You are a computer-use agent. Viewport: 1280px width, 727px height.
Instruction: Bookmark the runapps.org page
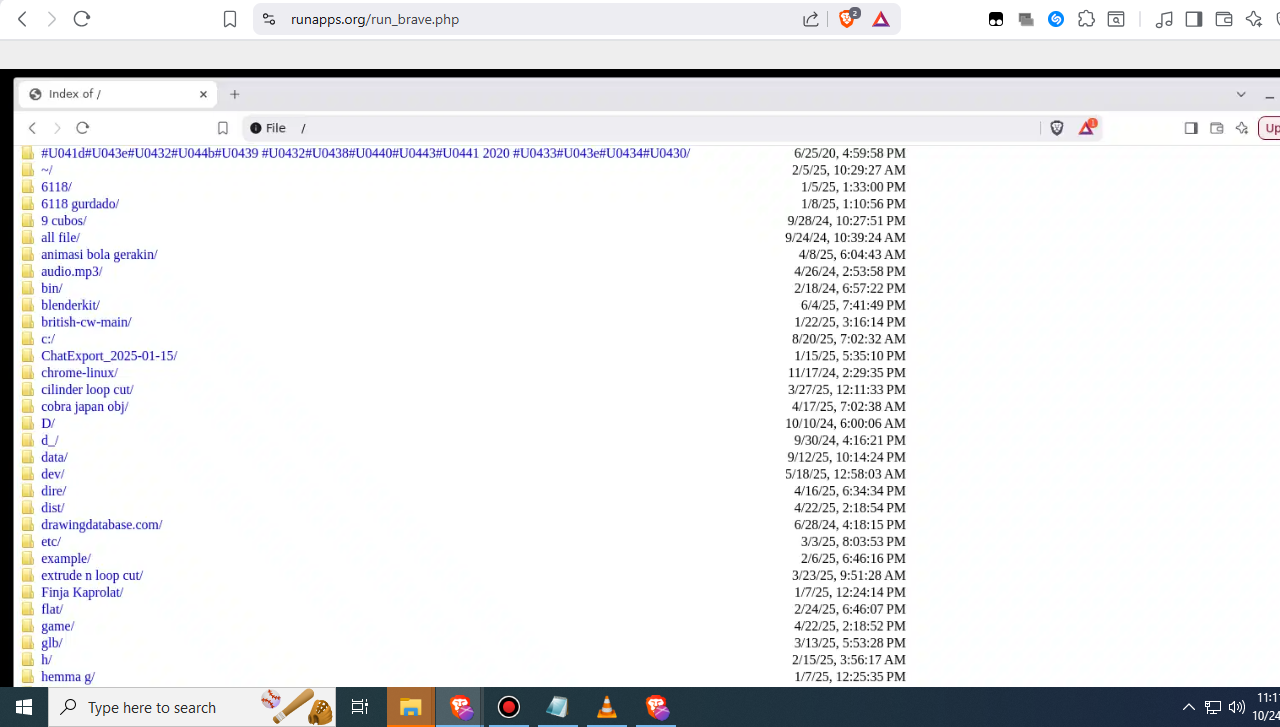pos(230,19)
